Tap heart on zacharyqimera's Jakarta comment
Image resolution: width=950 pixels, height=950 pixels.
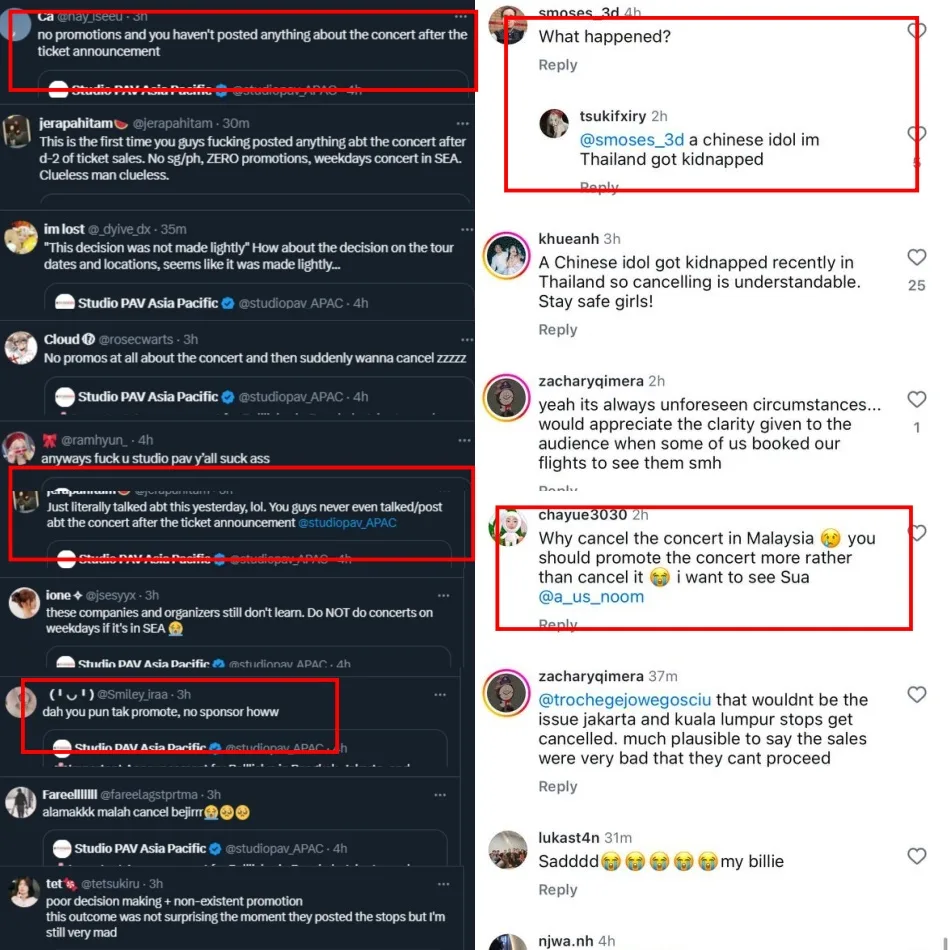(x=916, y=694)
